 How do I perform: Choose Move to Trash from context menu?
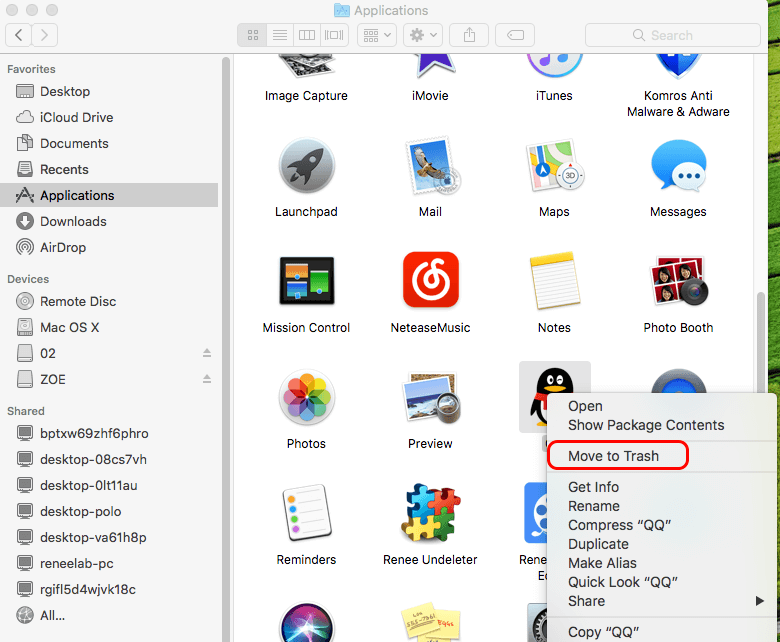(x=614, y=456)
